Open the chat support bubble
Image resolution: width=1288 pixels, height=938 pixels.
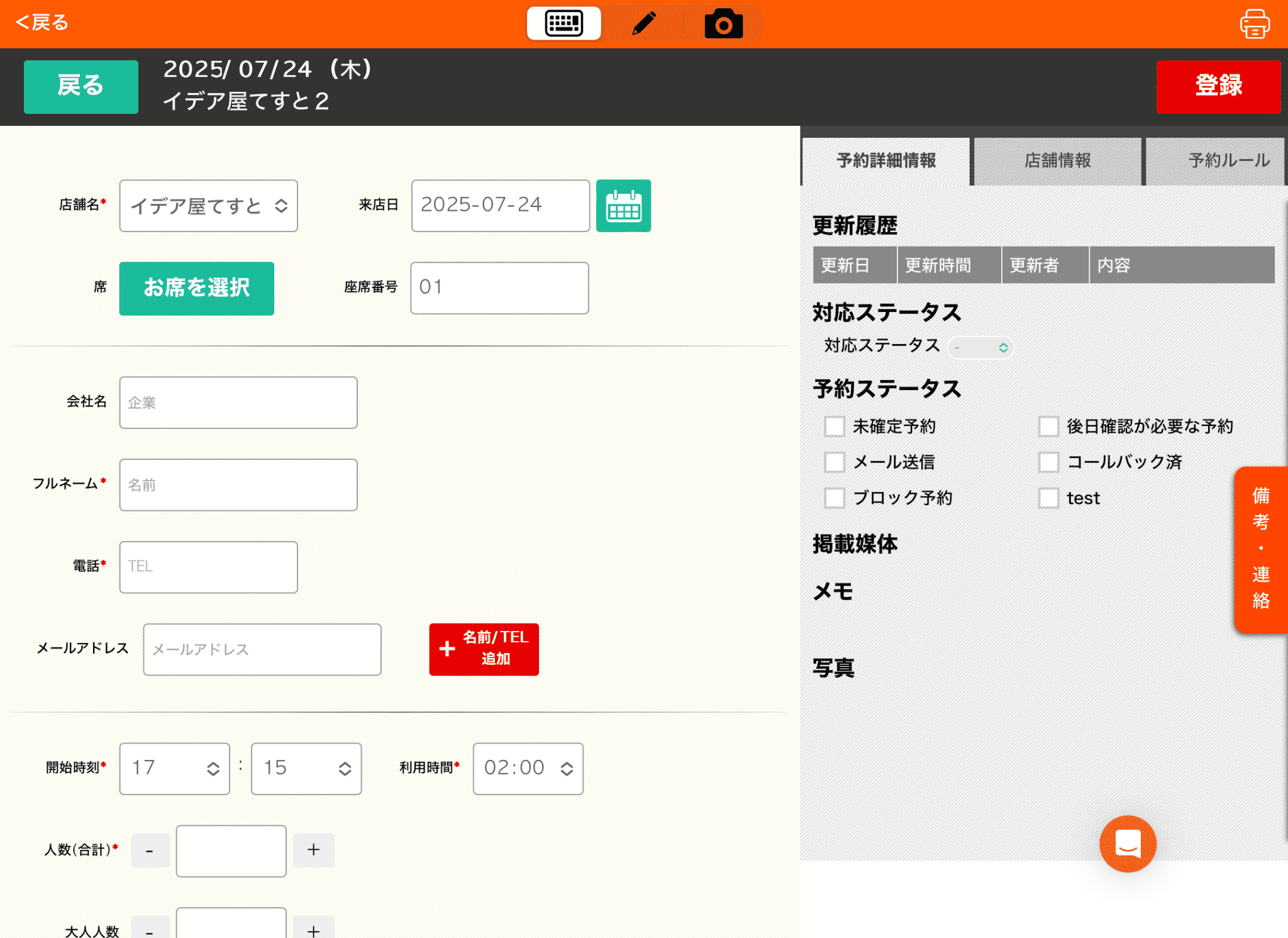(x=1128, y=844)
